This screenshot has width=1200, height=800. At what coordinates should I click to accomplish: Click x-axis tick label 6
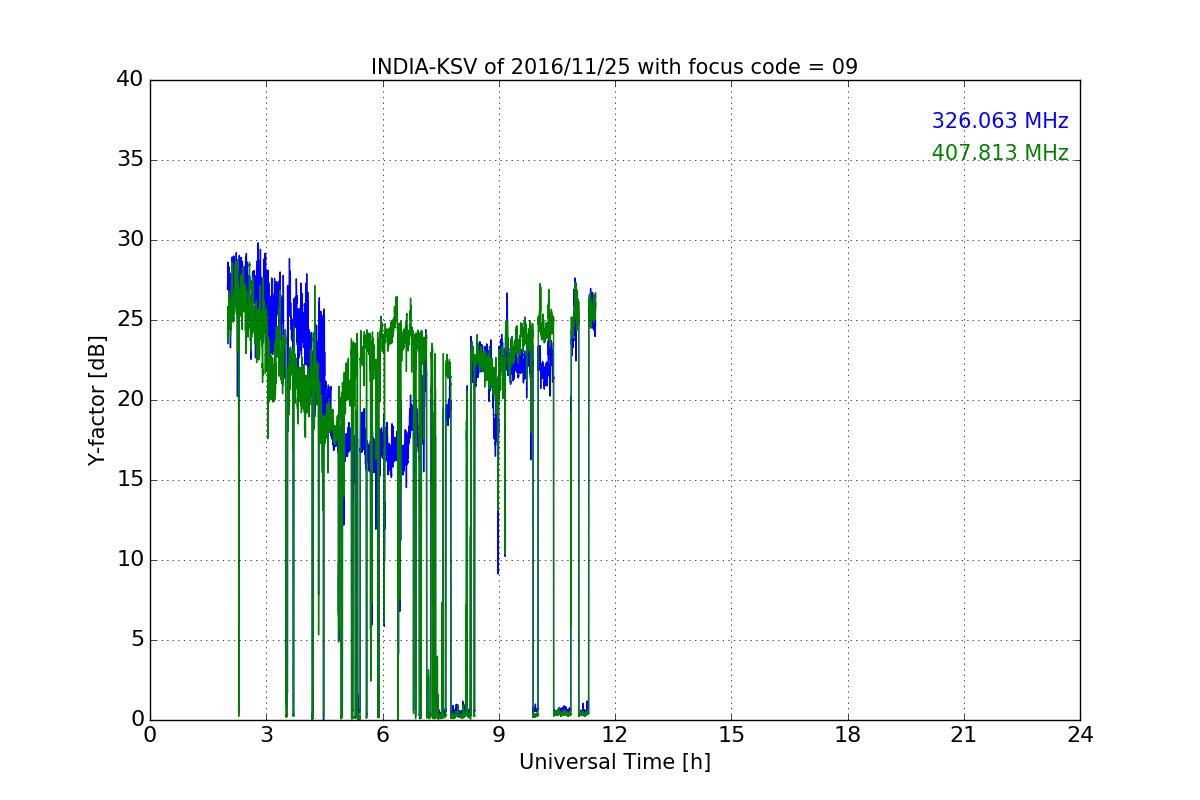click(382, 735)
